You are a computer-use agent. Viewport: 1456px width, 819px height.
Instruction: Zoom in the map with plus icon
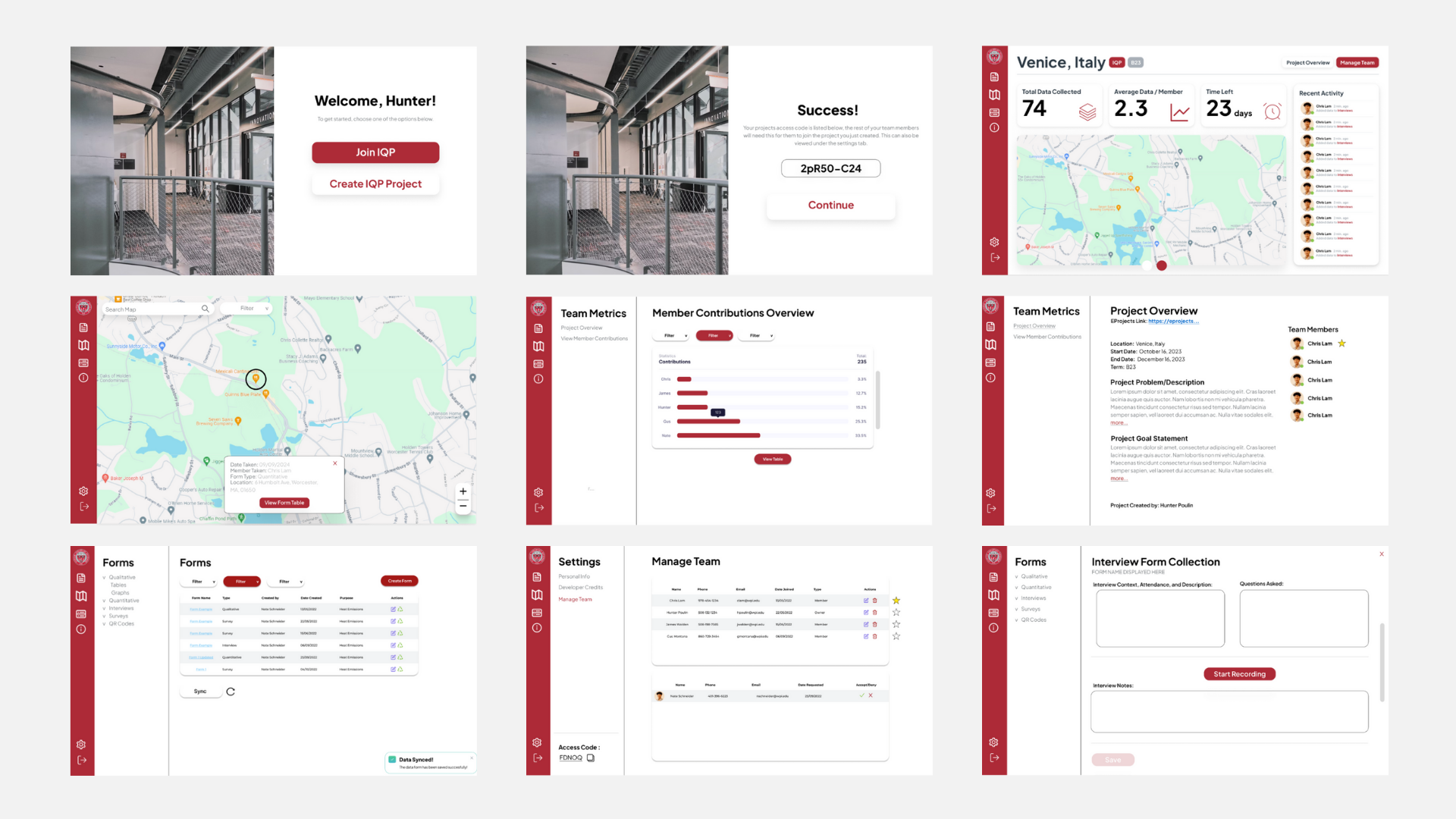pyautogui.click(x=463, y=491)
